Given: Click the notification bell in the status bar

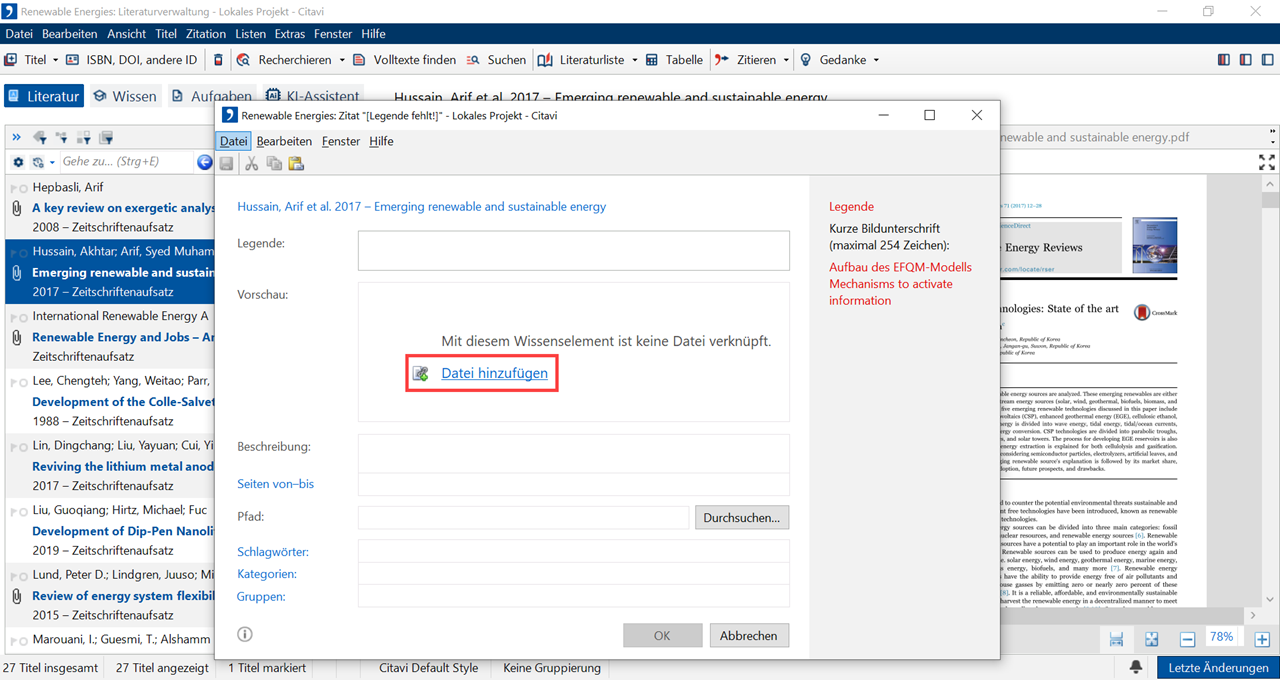Looking at the screenshot, I should click(1136, 667).
